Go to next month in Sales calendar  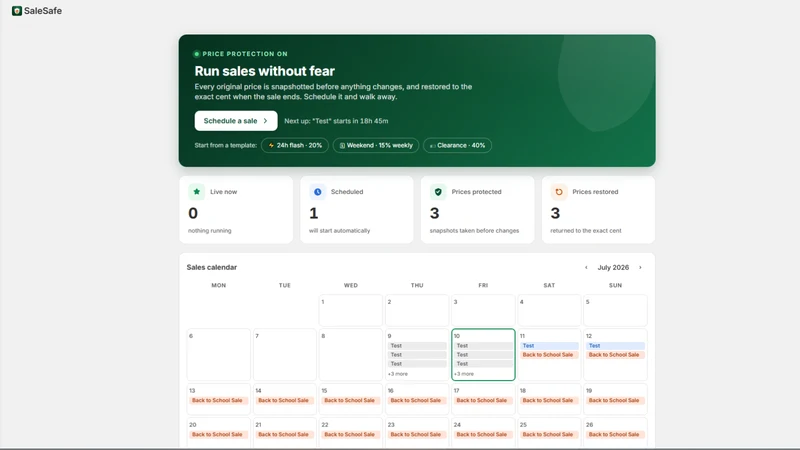click(640, 267)
